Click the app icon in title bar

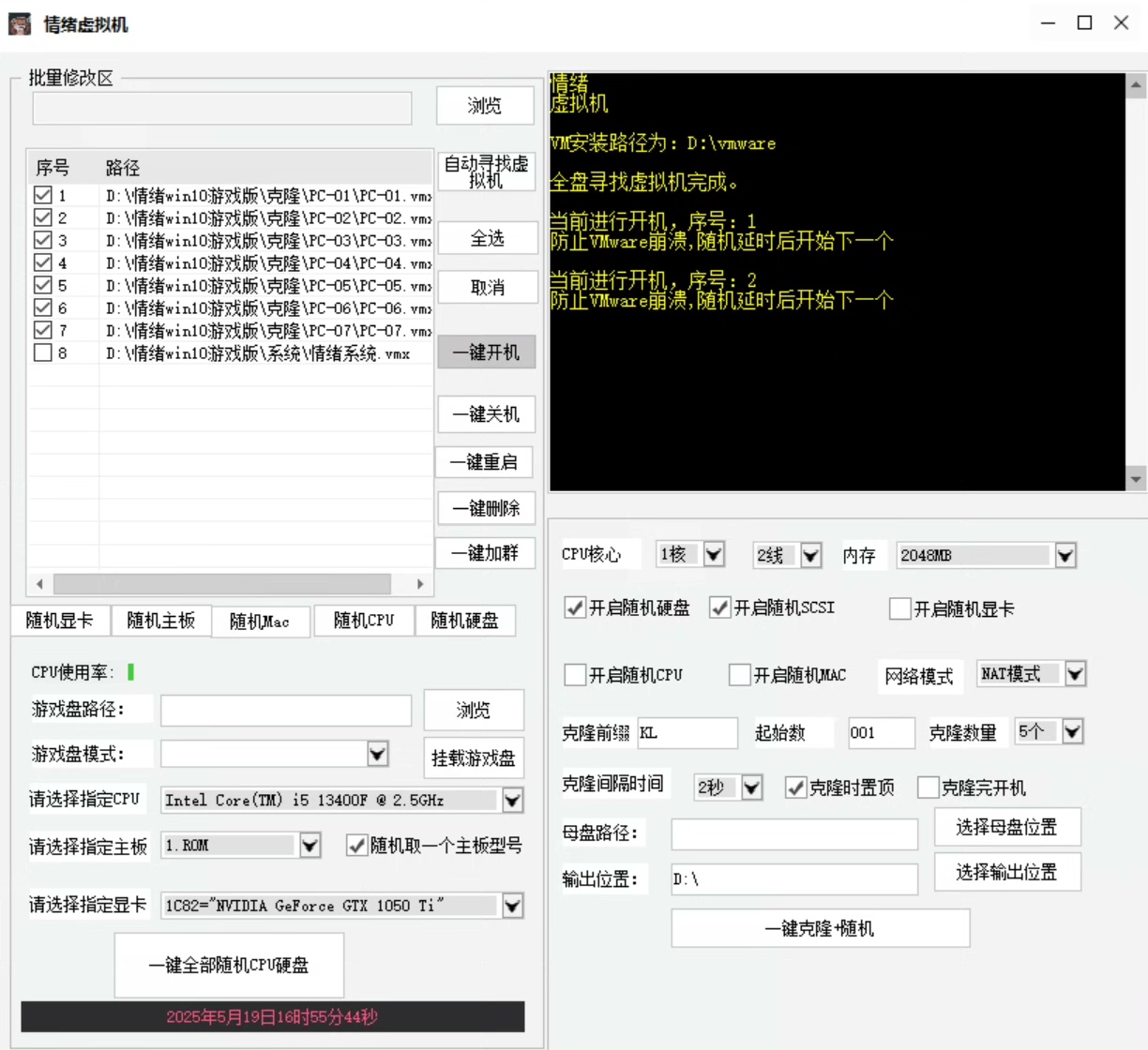[19, 22]
